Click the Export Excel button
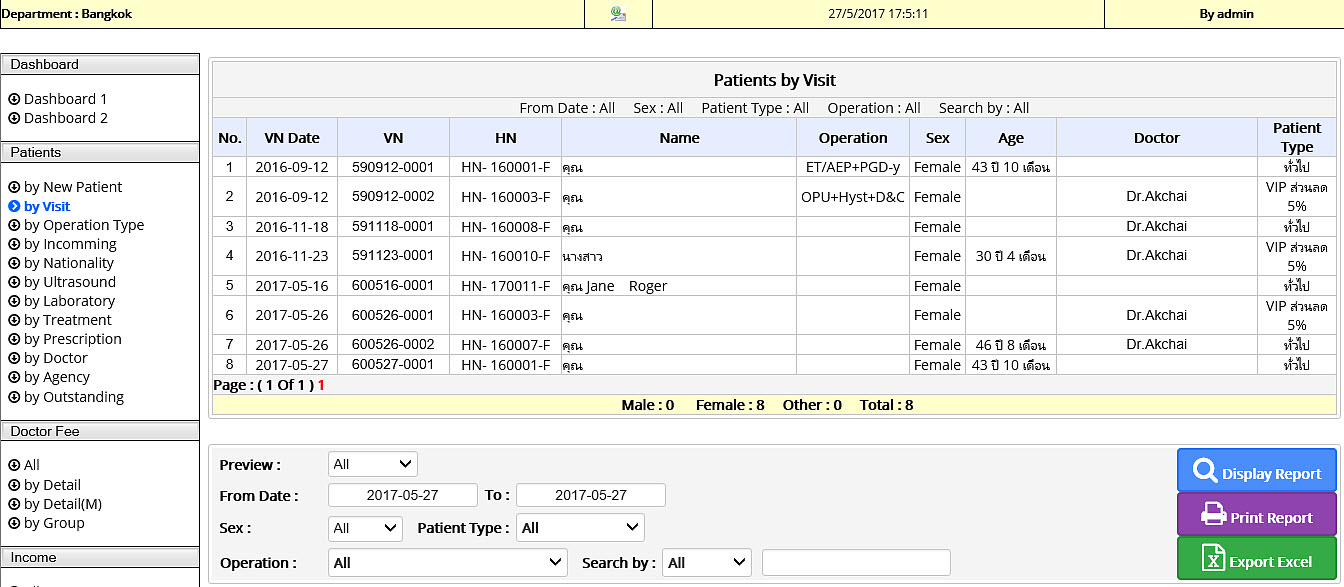1344x587 pixels. [x=1257, y=559]
